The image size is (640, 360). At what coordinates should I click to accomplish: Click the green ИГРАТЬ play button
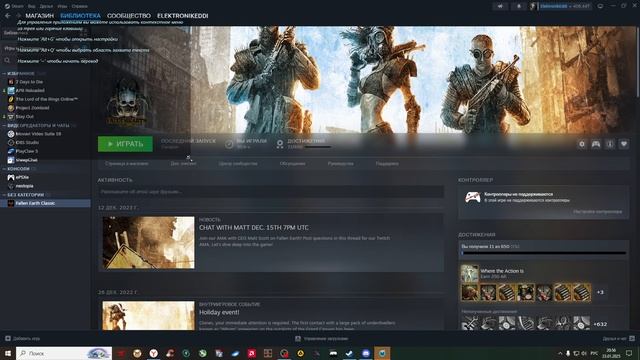tap(125, 144)
